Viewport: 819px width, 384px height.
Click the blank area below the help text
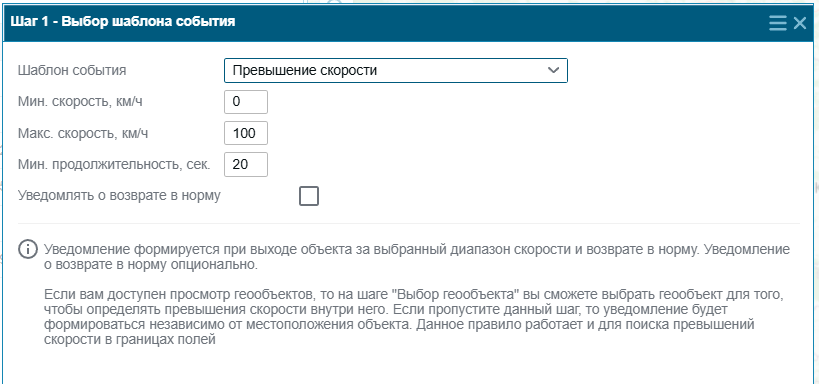coord(409,367)
